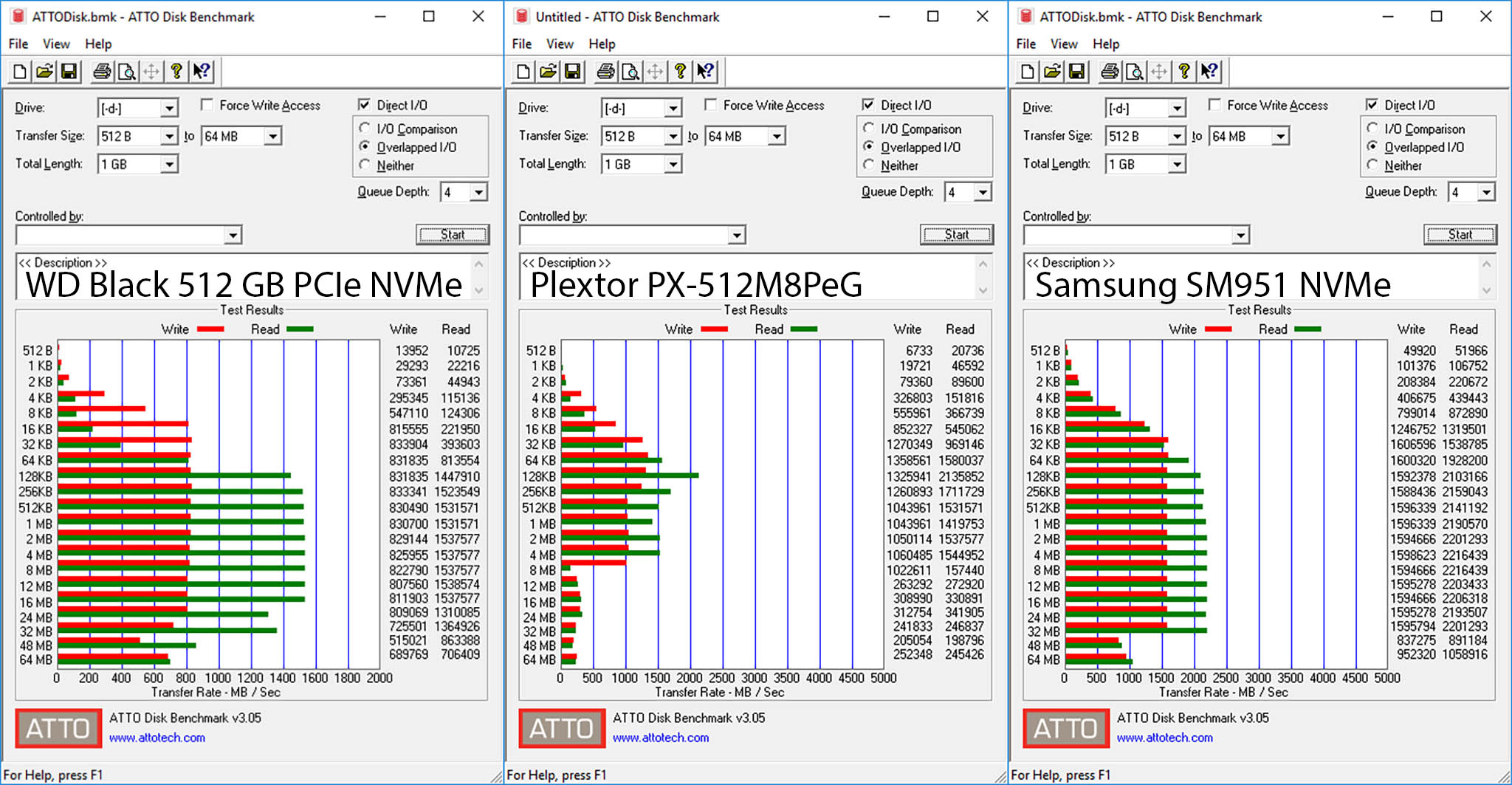Screen dimensions: 1512x785
Task: Select Overlapped I/O radio in Plextor window
Action: (869, 147)
